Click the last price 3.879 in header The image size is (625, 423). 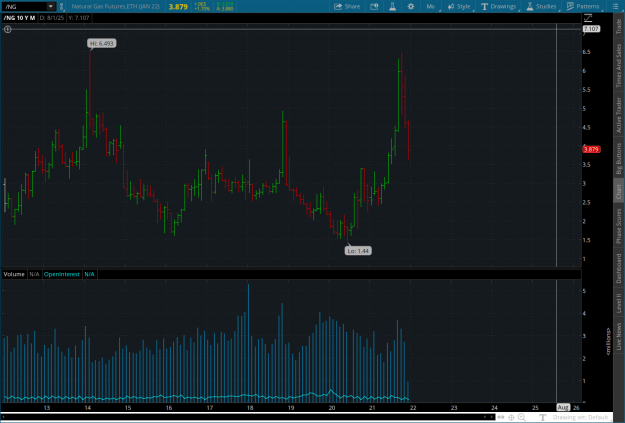(178, 7)
